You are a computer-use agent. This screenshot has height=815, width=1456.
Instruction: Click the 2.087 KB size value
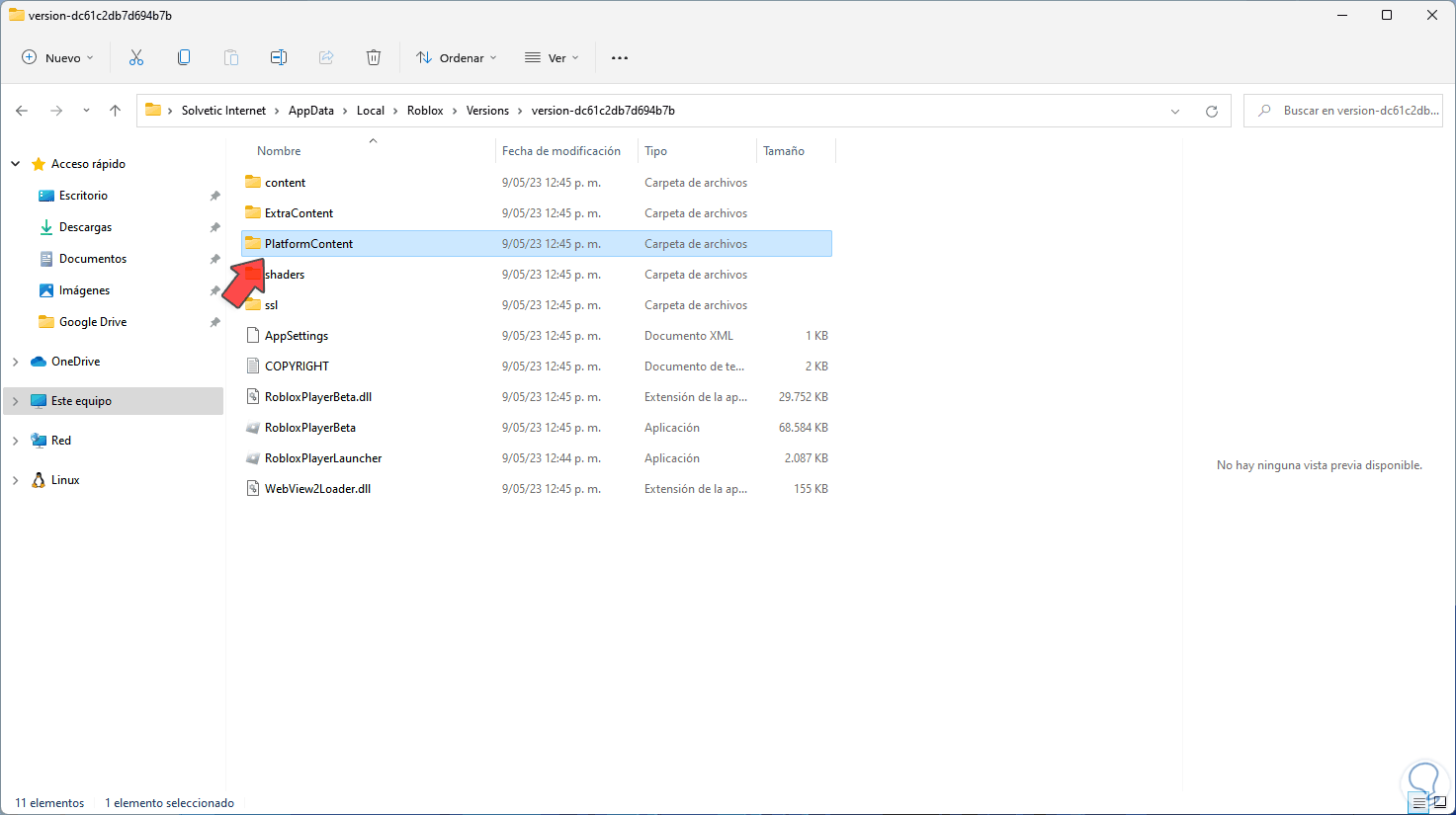pos(807,458)
